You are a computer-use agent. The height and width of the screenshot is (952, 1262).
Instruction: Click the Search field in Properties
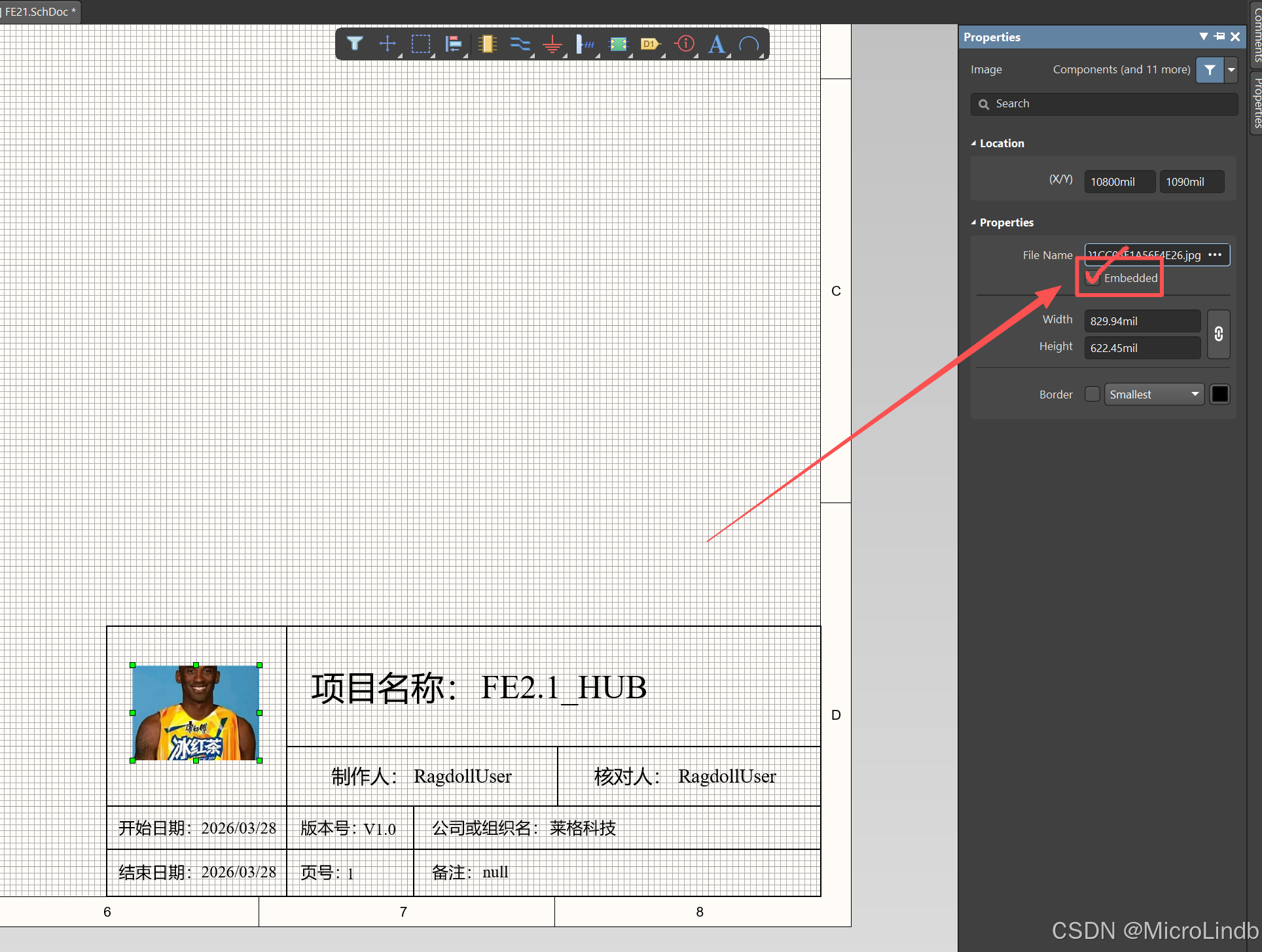click(x=1104, y=104)
